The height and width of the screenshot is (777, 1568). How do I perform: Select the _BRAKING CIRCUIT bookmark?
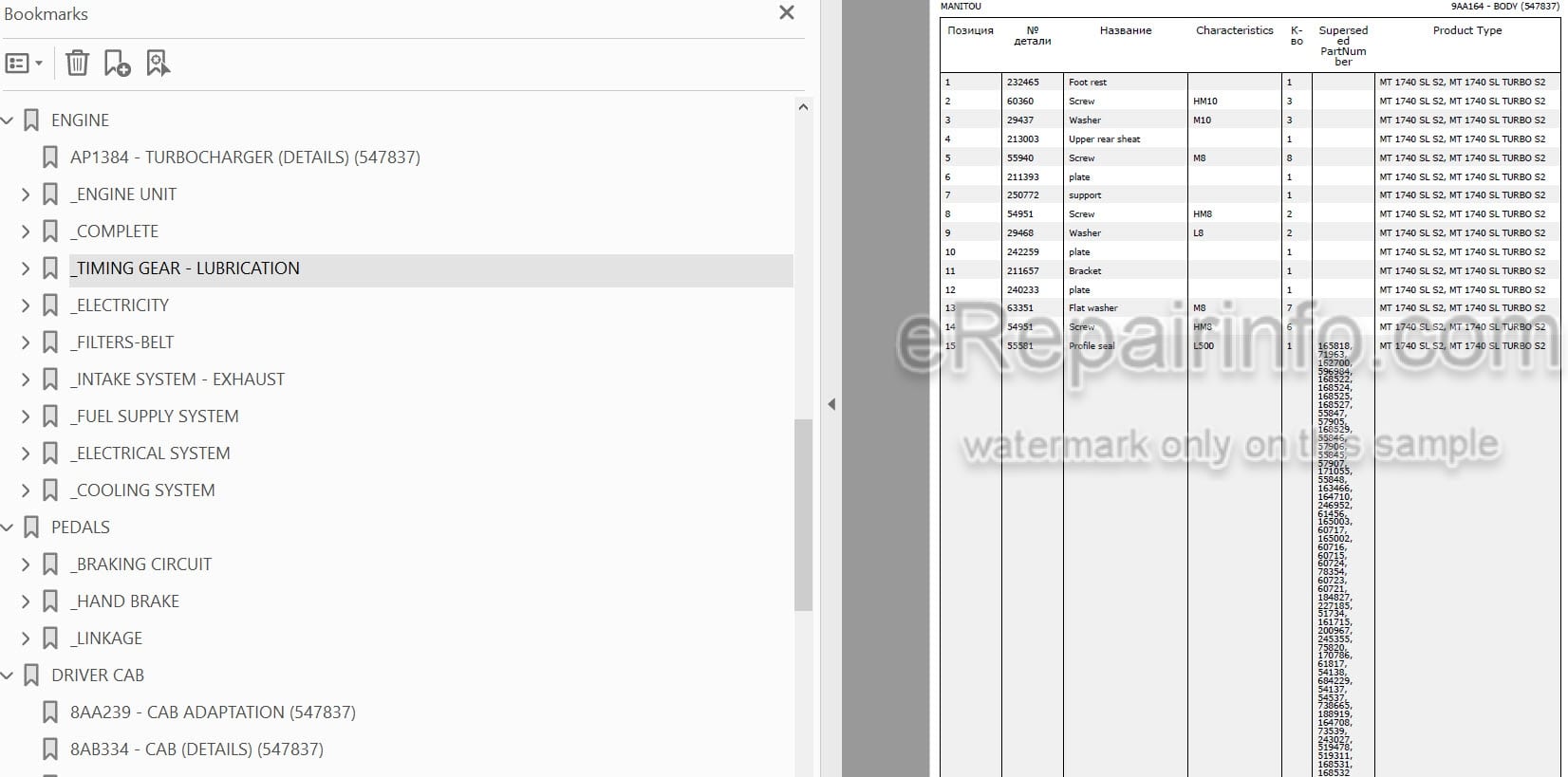click(x=140, y=564)
